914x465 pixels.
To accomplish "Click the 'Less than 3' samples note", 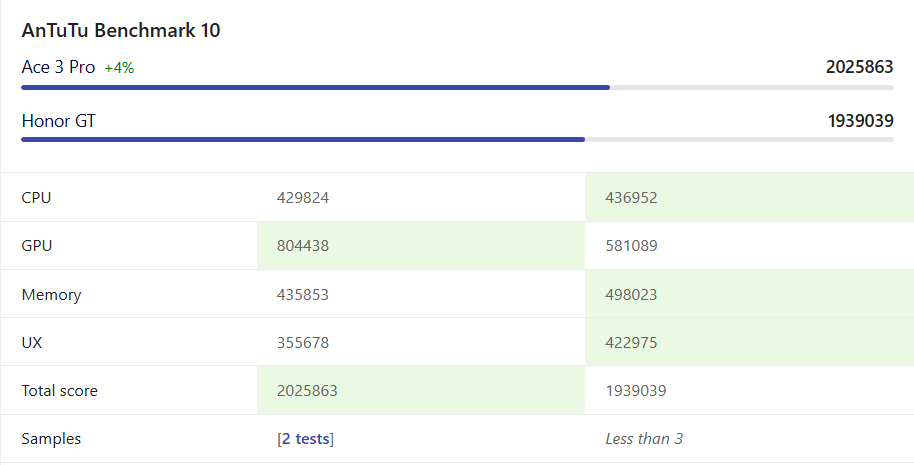I will click(x=644, y=439).
